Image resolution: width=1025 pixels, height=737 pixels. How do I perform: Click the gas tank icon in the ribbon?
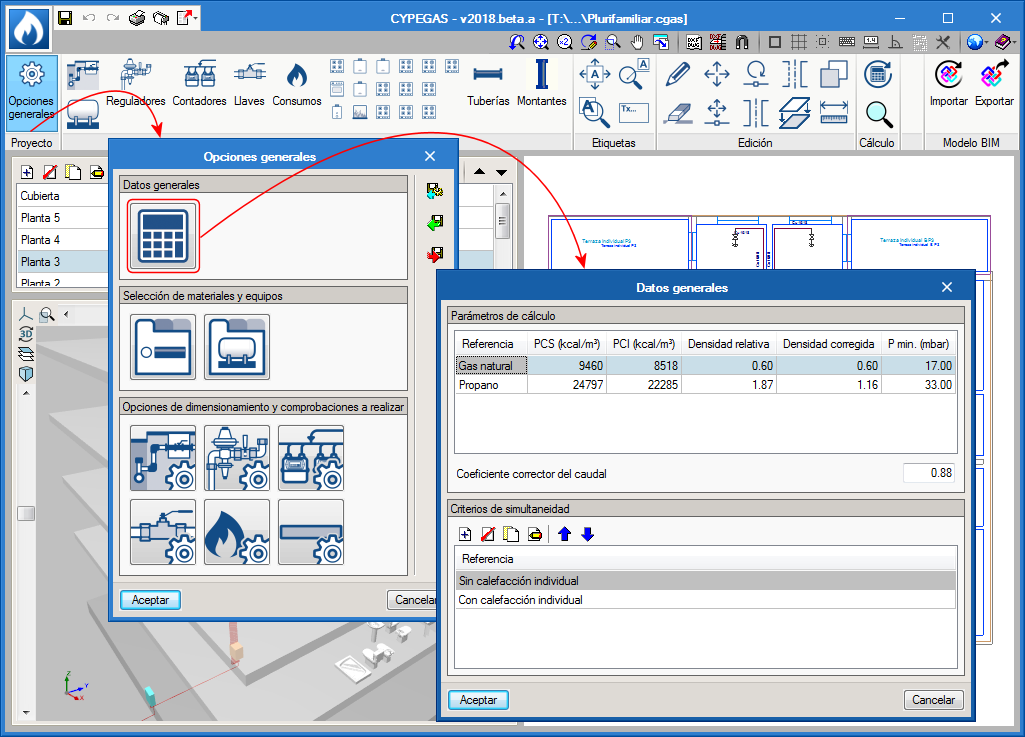coord(83,114)
